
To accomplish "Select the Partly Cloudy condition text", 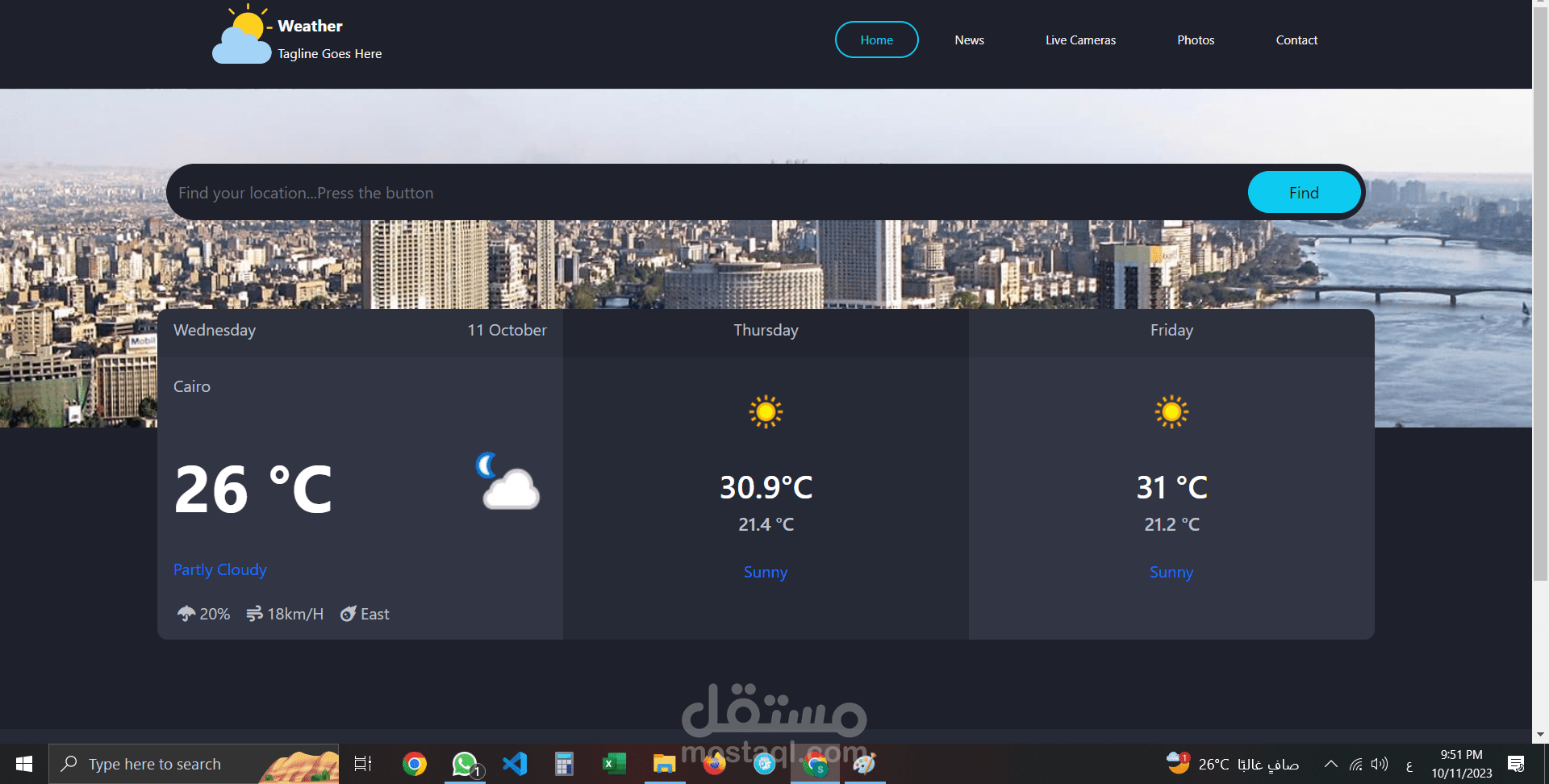I will pyautogui.click(x=220, y=569).
